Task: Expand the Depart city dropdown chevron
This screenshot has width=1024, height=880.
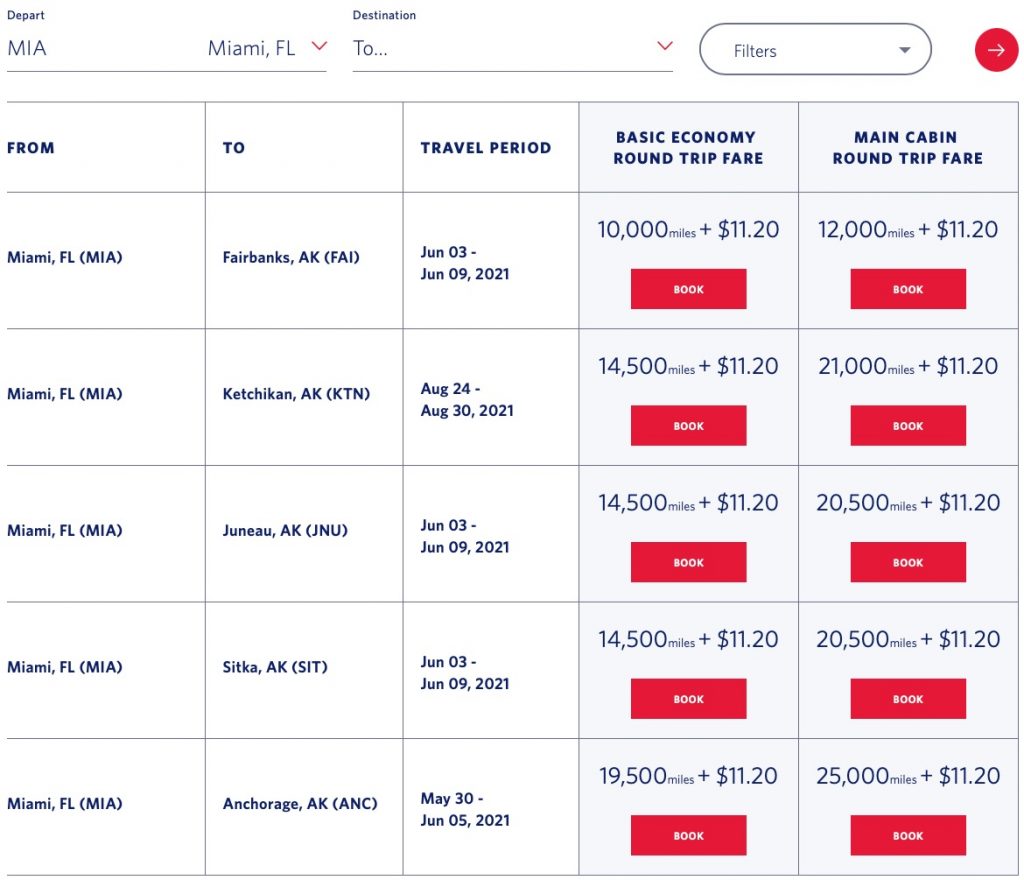Action: 319,47
